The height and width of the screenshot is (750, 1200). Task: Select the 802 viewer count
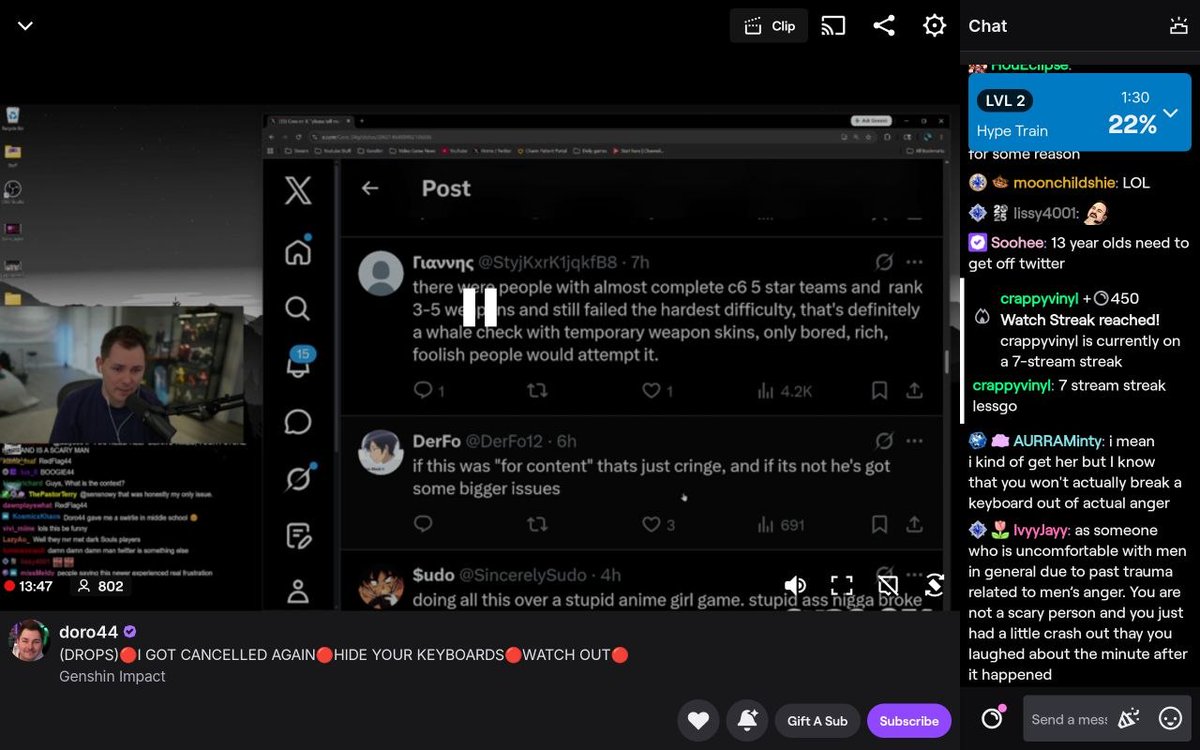coord(100,586)
